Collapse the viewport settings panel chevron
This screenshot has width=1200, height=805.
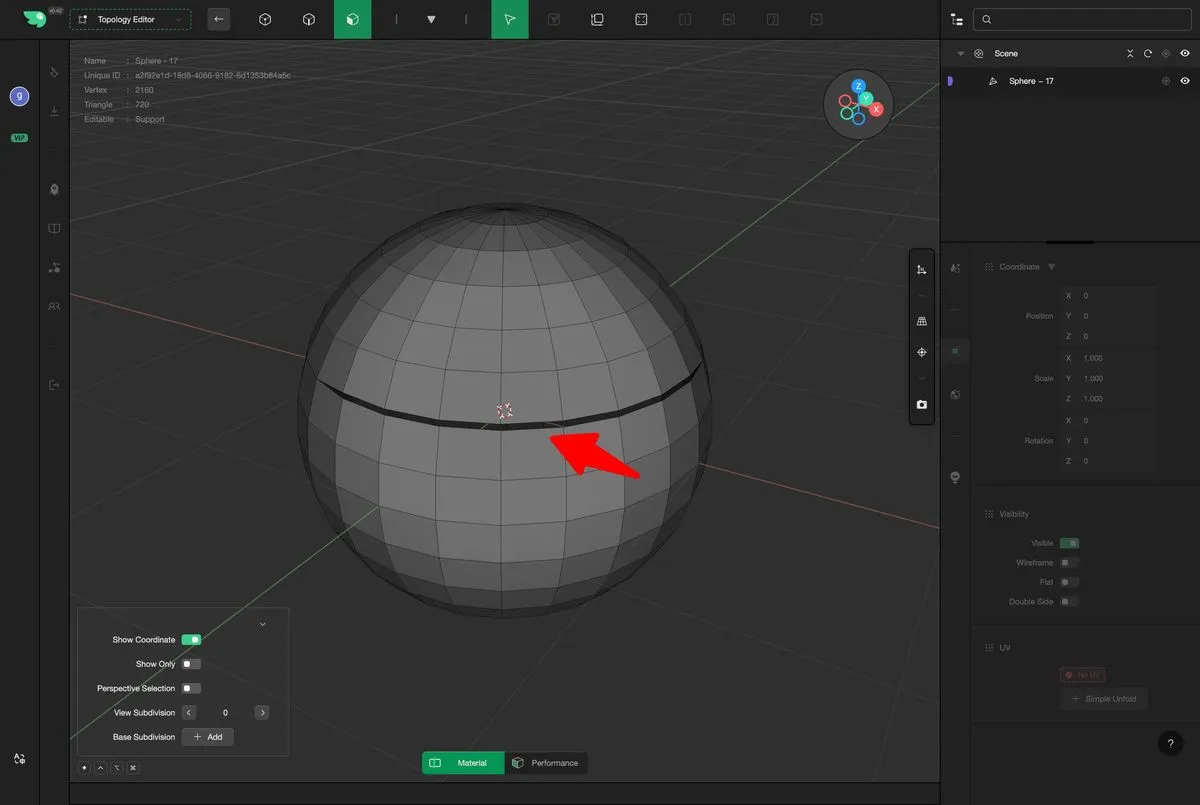click(x=262, y=624)
